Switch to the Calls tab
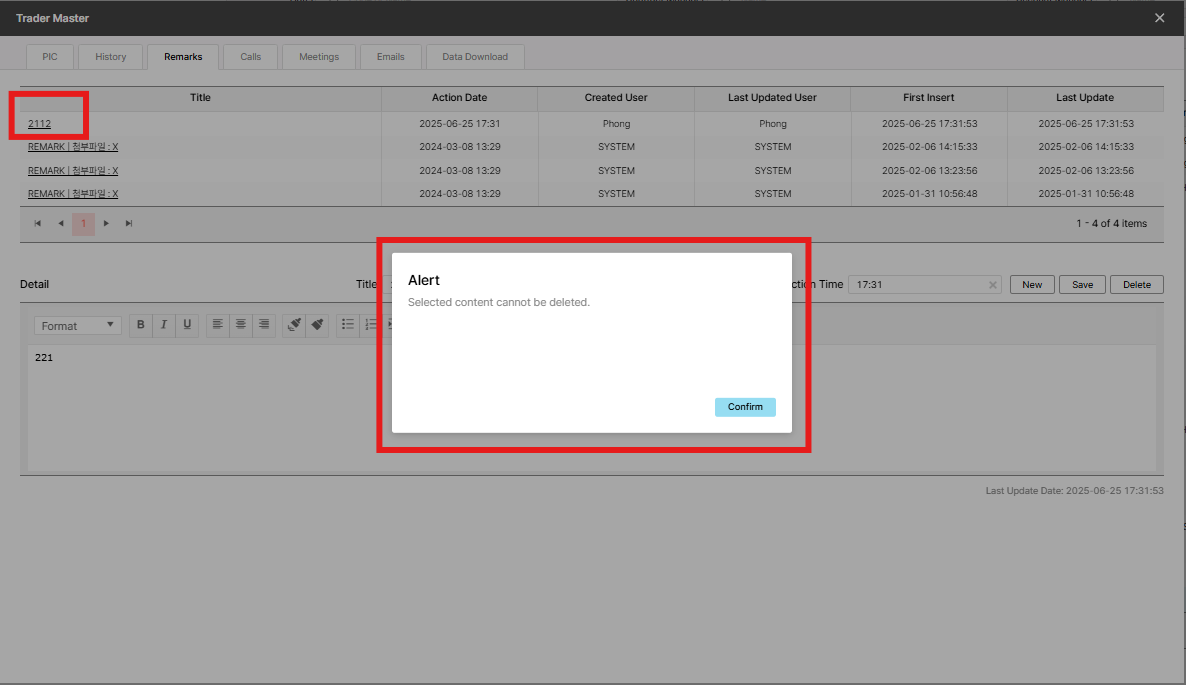The height and width of the screenshot is (685, 1186). [250, 57]
